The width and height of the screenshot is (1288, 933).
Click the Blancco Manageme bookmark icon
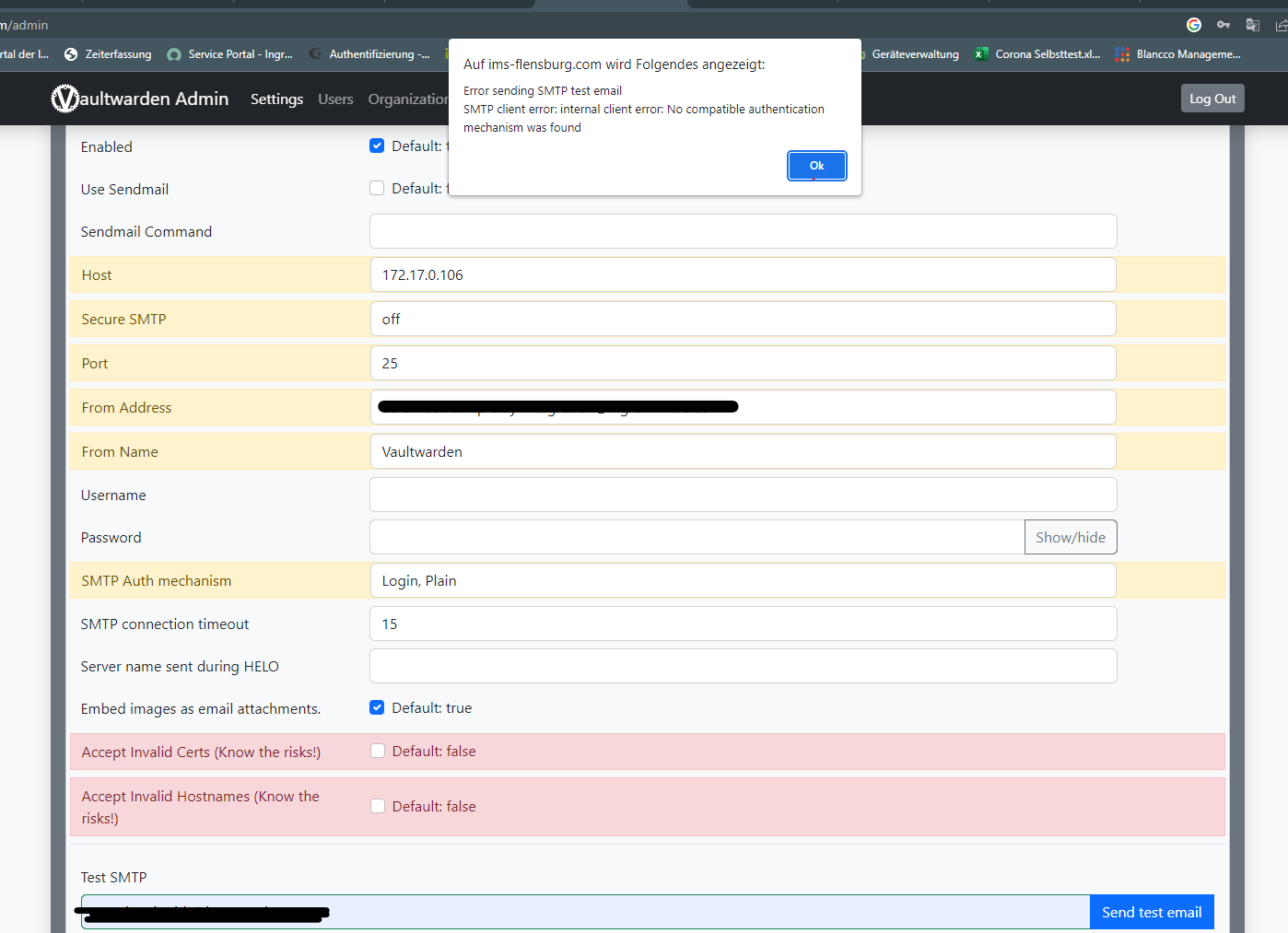[x=1121, y=54]
